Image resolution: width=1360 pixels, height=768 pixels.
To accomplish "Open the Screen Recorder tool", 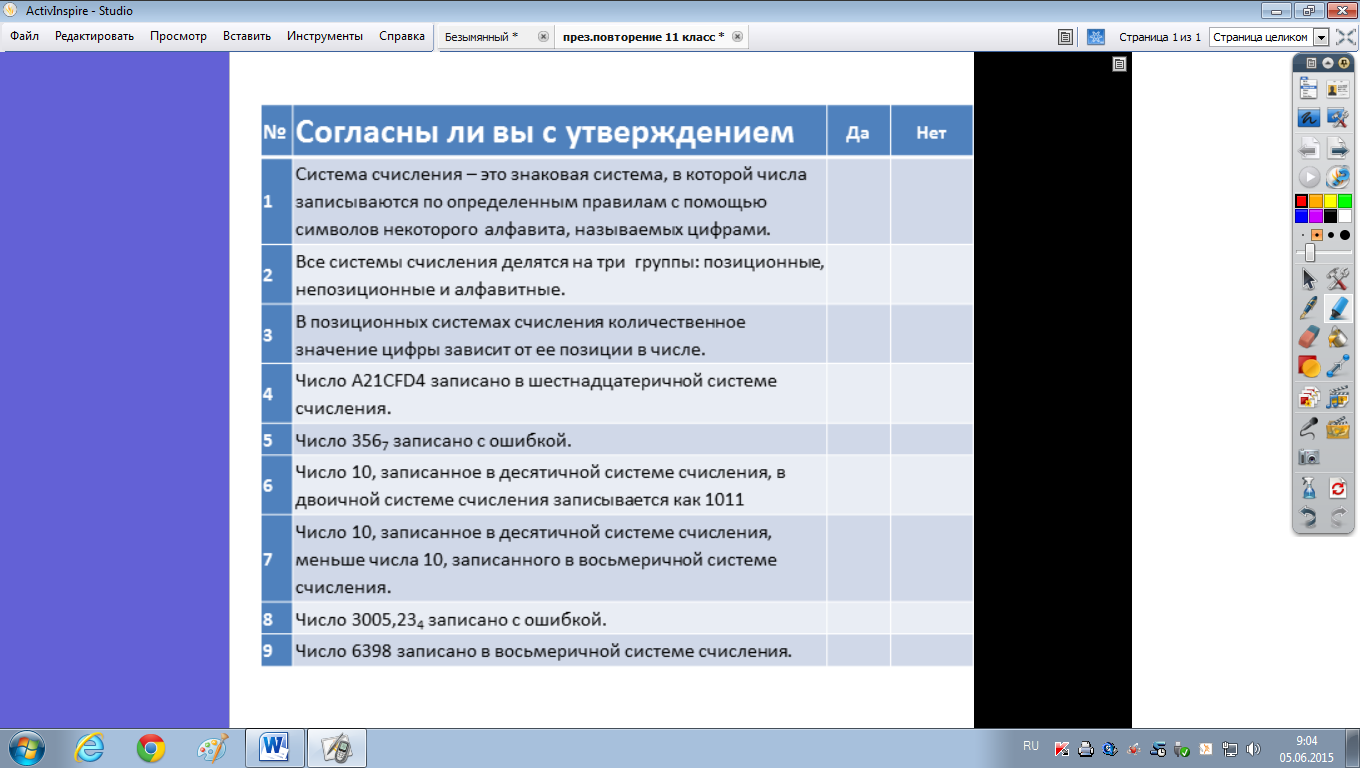I will coord(1338,428).
